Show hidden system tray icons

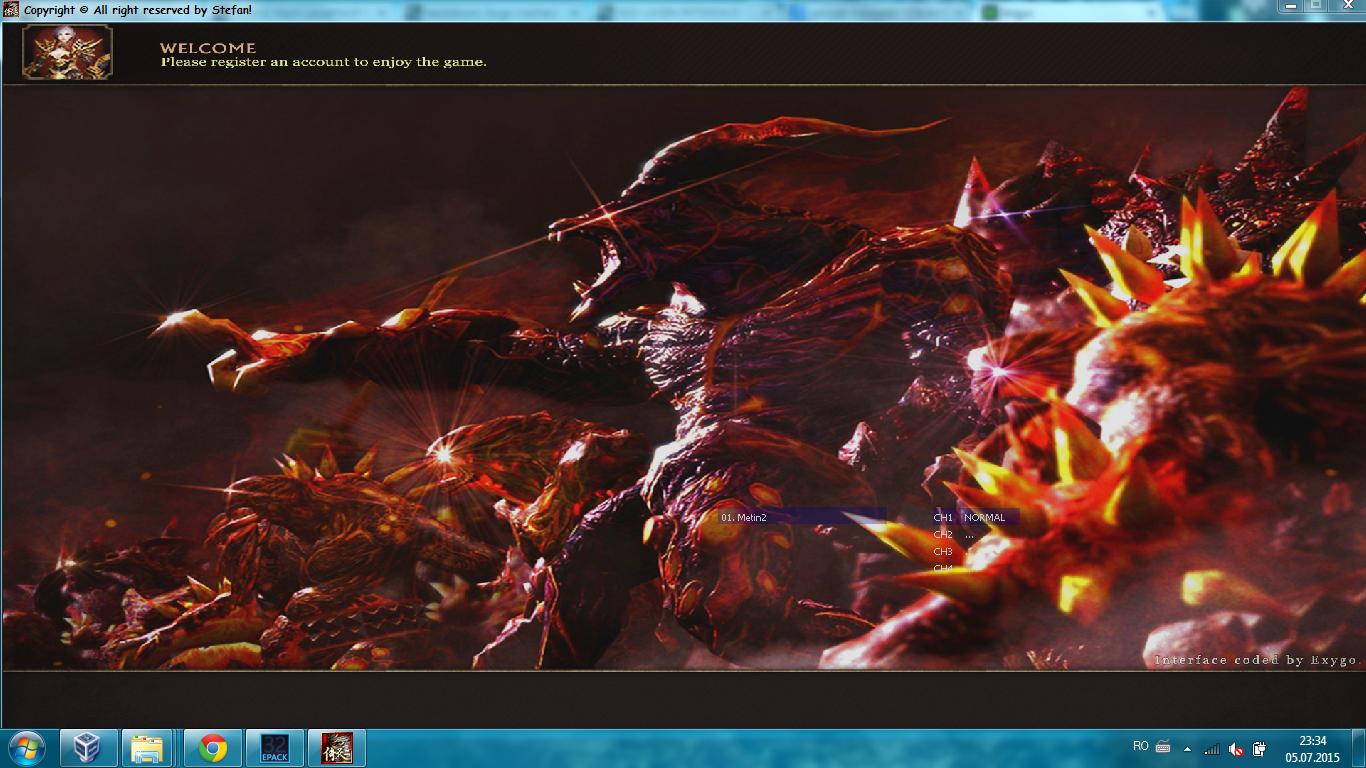tap(1187, 748)
